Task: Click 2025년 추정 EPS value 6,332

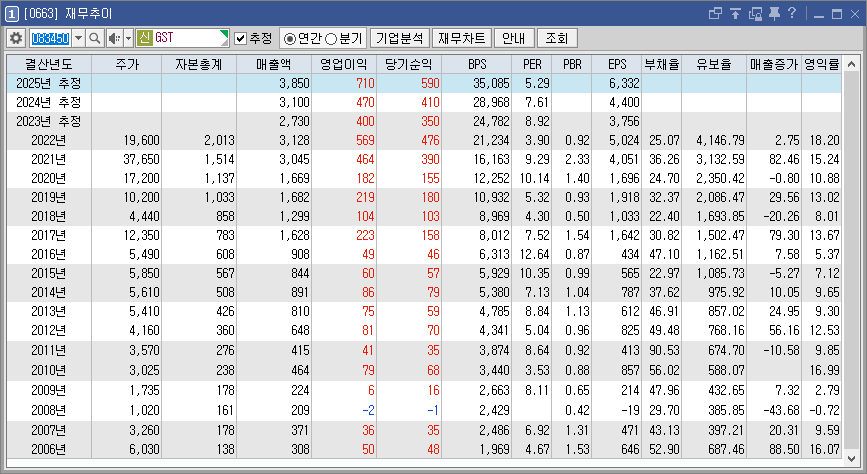Action: click(624, 84)
